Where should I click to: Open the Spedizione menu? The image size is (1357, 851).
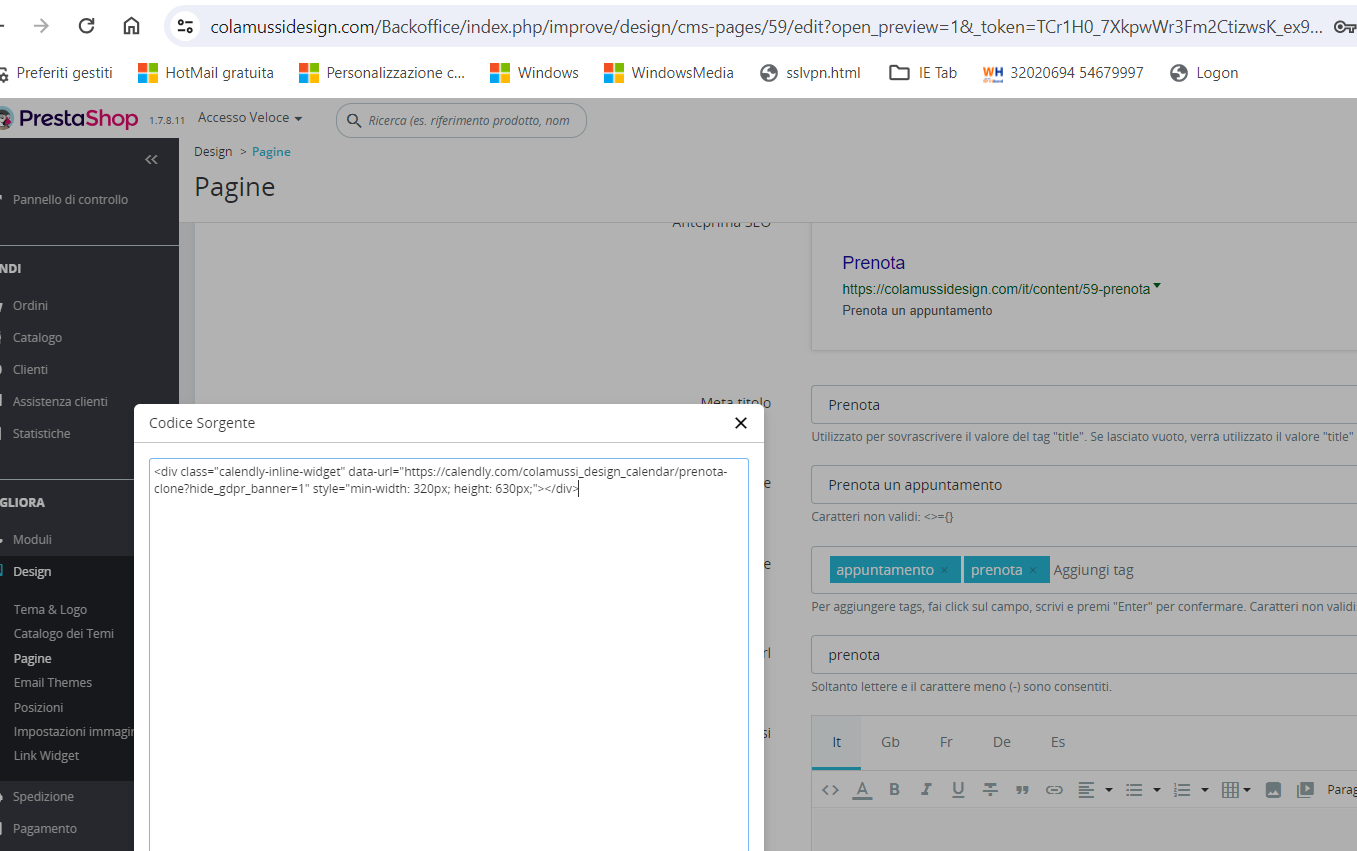tap(43, 797)
